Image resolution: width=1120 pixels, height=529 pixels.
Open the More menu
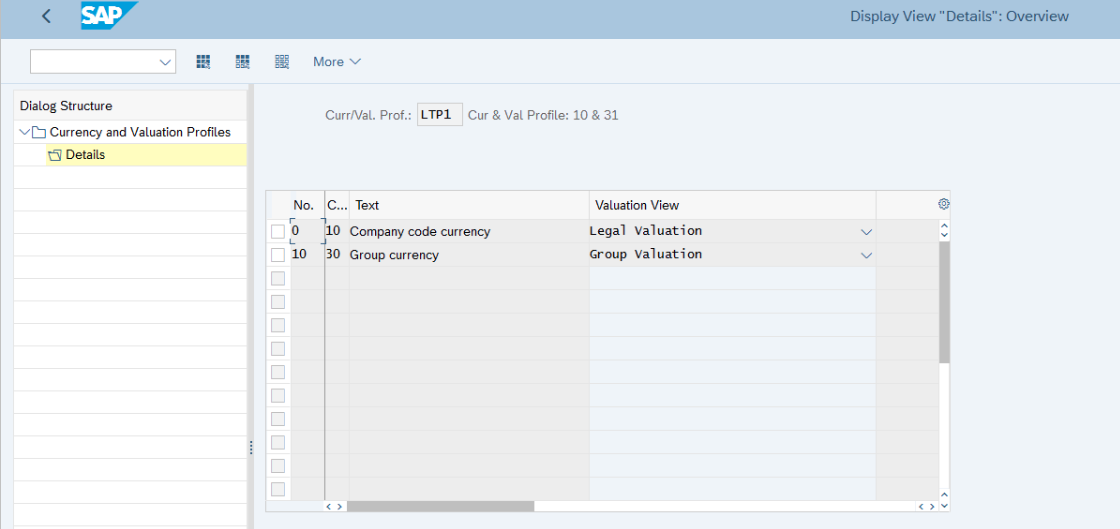(x=337, y=62)
